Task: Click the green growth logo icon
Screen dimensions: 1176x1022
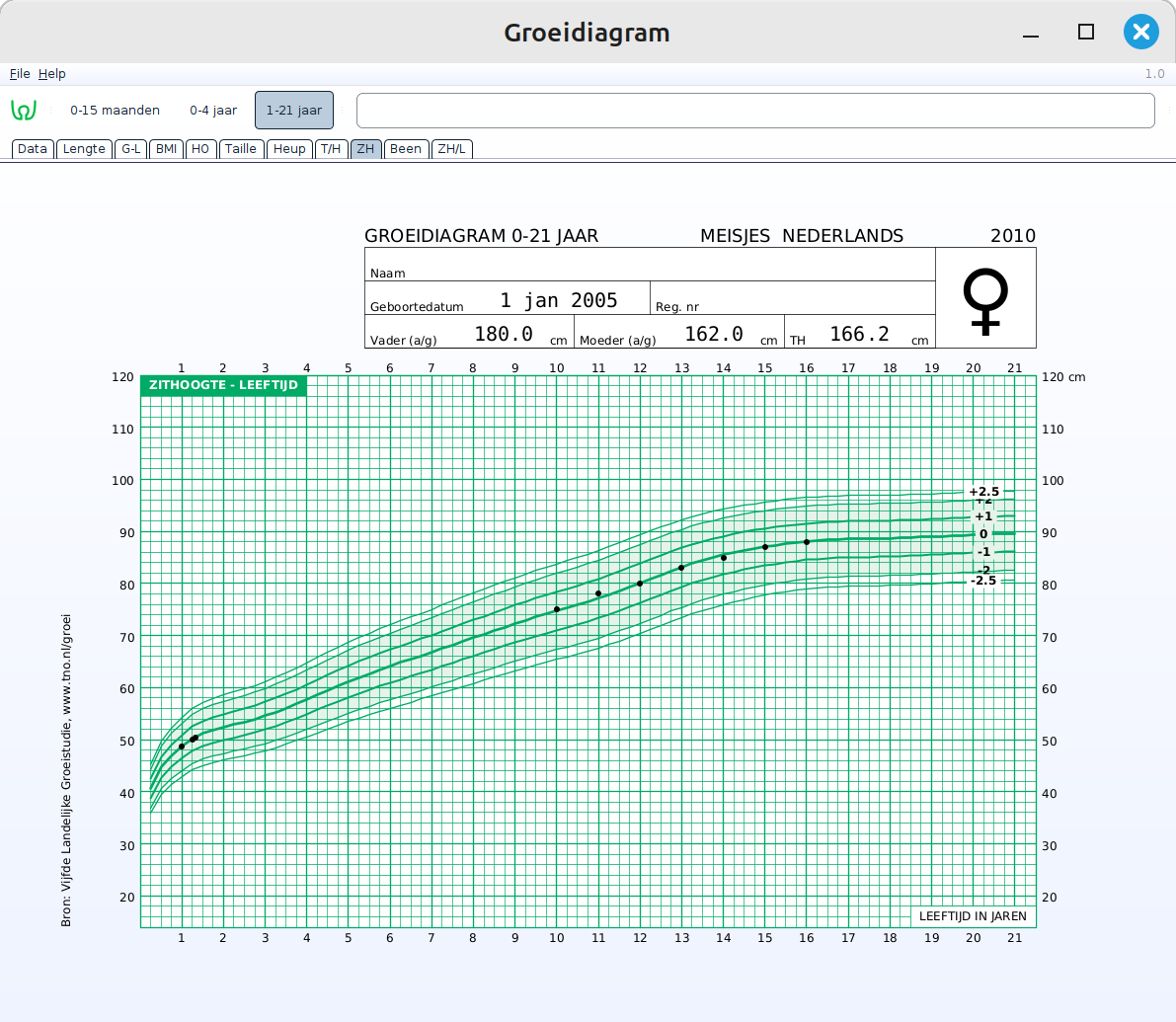Action: [24, 111]
